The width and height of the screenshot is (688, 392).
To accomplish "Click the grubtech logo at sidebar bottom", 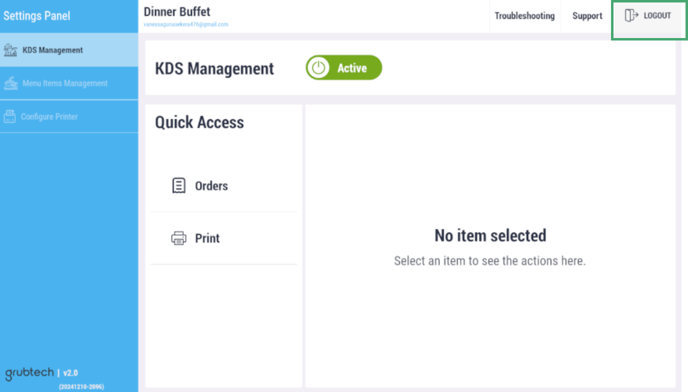I will point(29,373).
